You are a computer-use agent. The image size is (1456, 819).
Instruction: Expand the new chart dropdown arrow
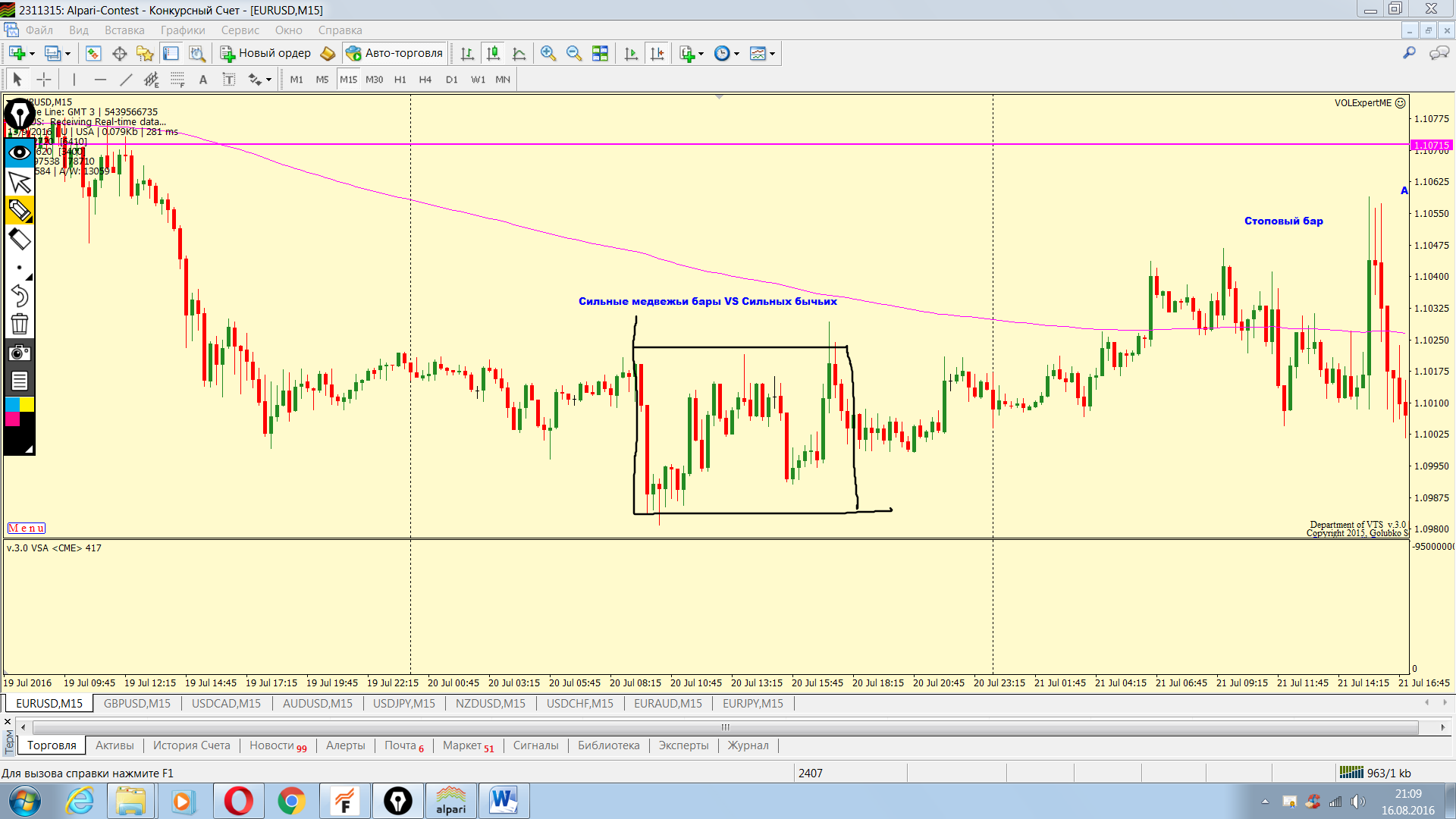pos(32,54)
